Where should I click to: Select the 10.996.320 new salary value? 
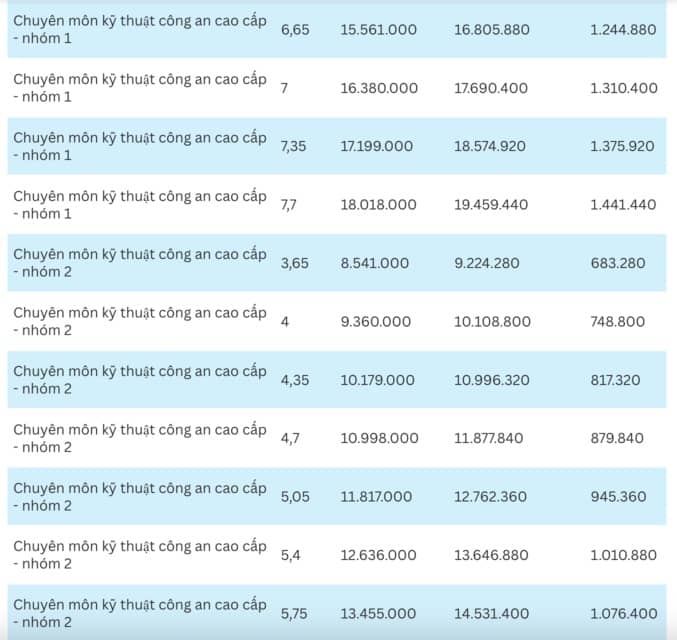click(x=492, y=380)
